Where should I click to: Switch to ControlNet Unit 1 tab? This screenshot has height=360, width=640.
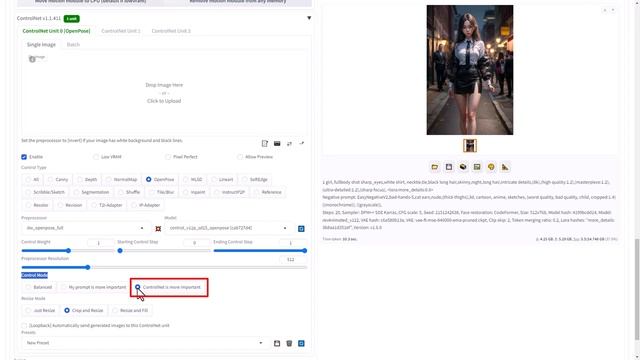[121, 31]
